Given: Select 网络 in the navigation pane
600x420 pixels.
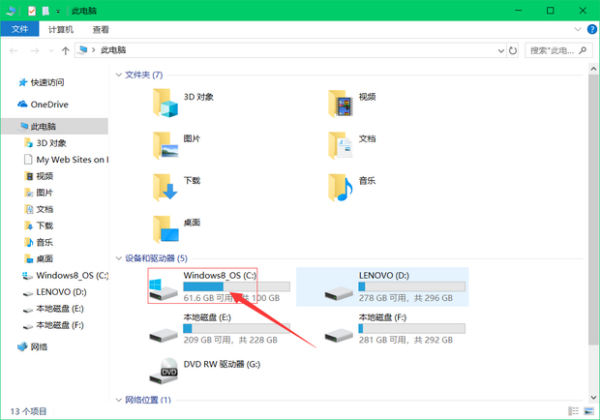Looking at the screenshot, I should [x=38, y=346].
